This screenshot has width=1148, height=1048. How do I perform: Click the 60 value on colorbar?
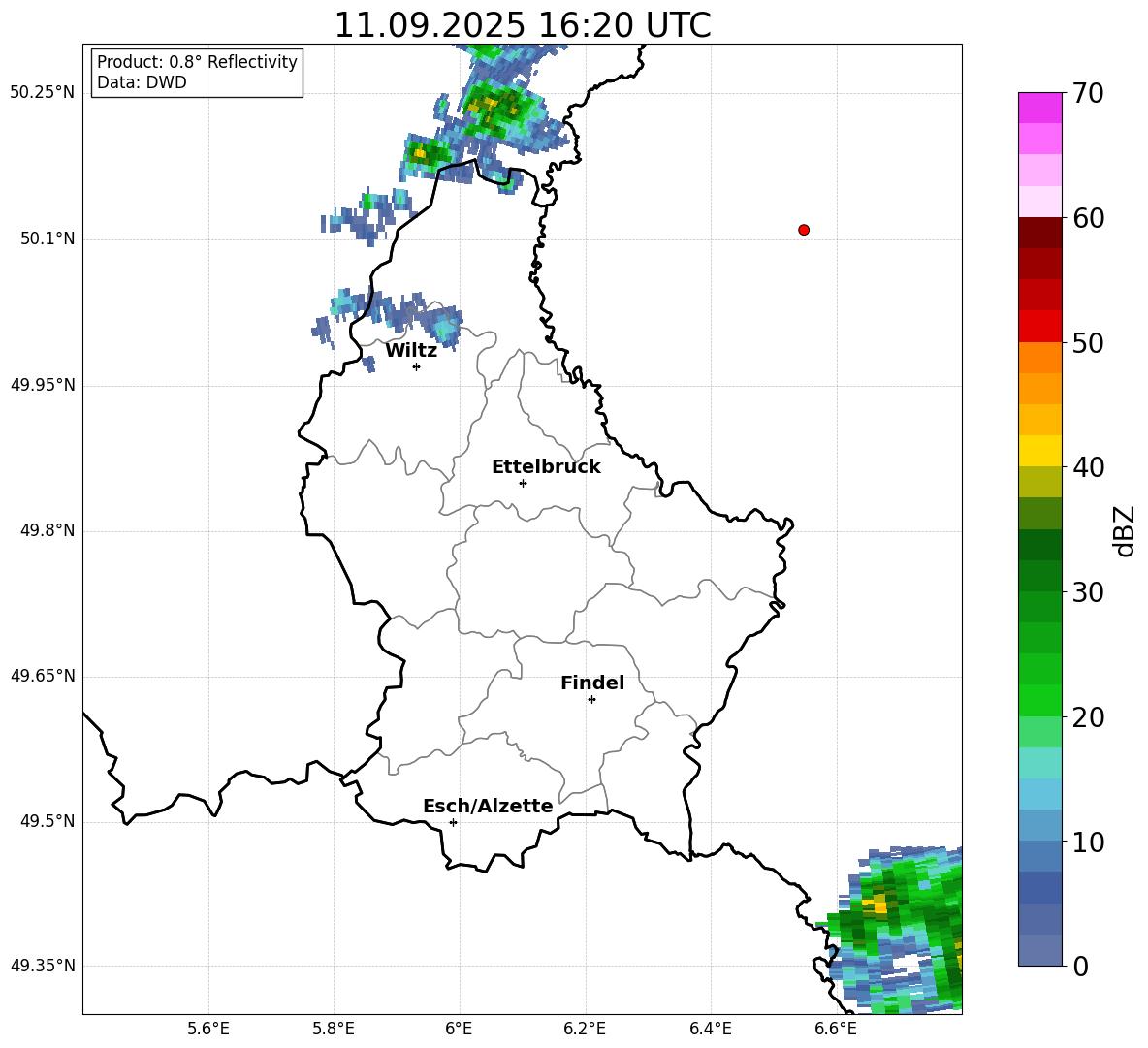[x=1088, y=218]
